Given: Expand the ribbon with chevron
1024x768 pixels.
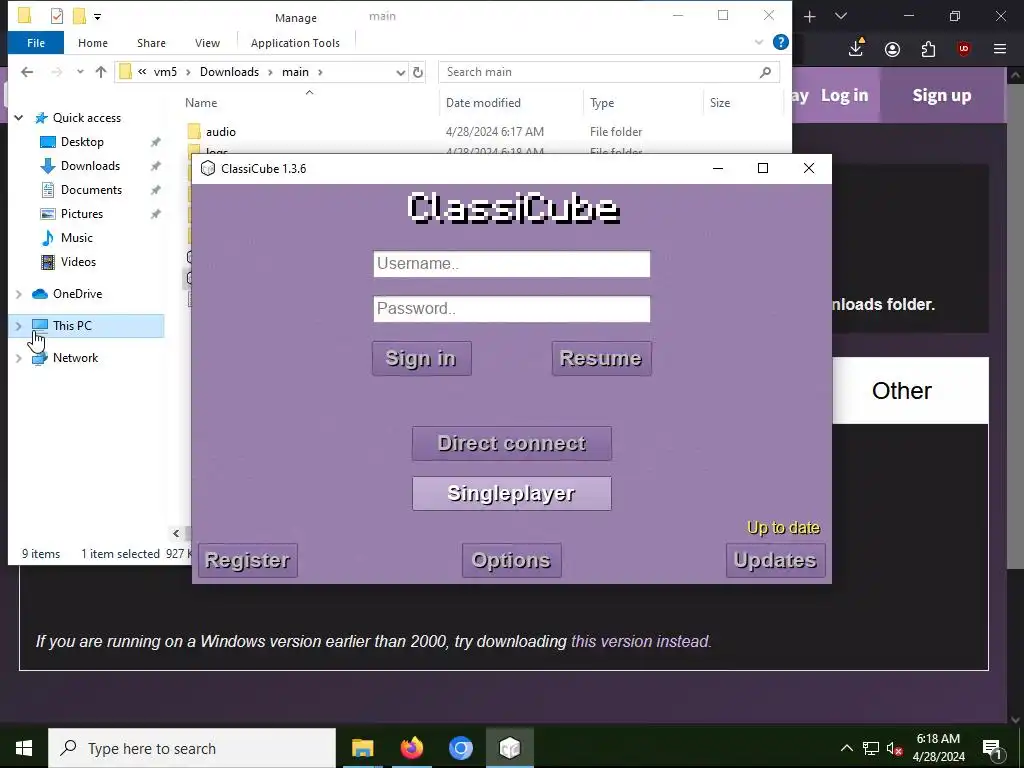Looking at the screenshot, I should [759, 42].
